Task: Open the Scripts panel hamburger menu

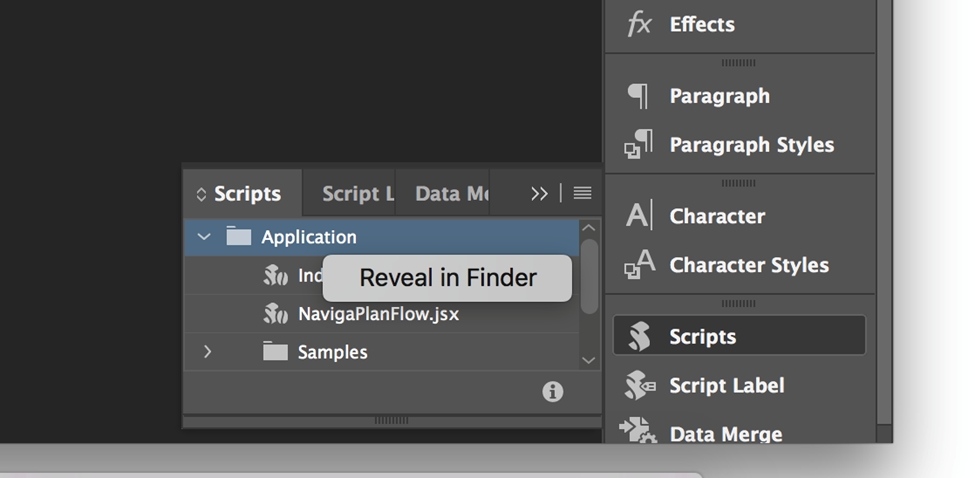Action: click(x=583, y=194)
